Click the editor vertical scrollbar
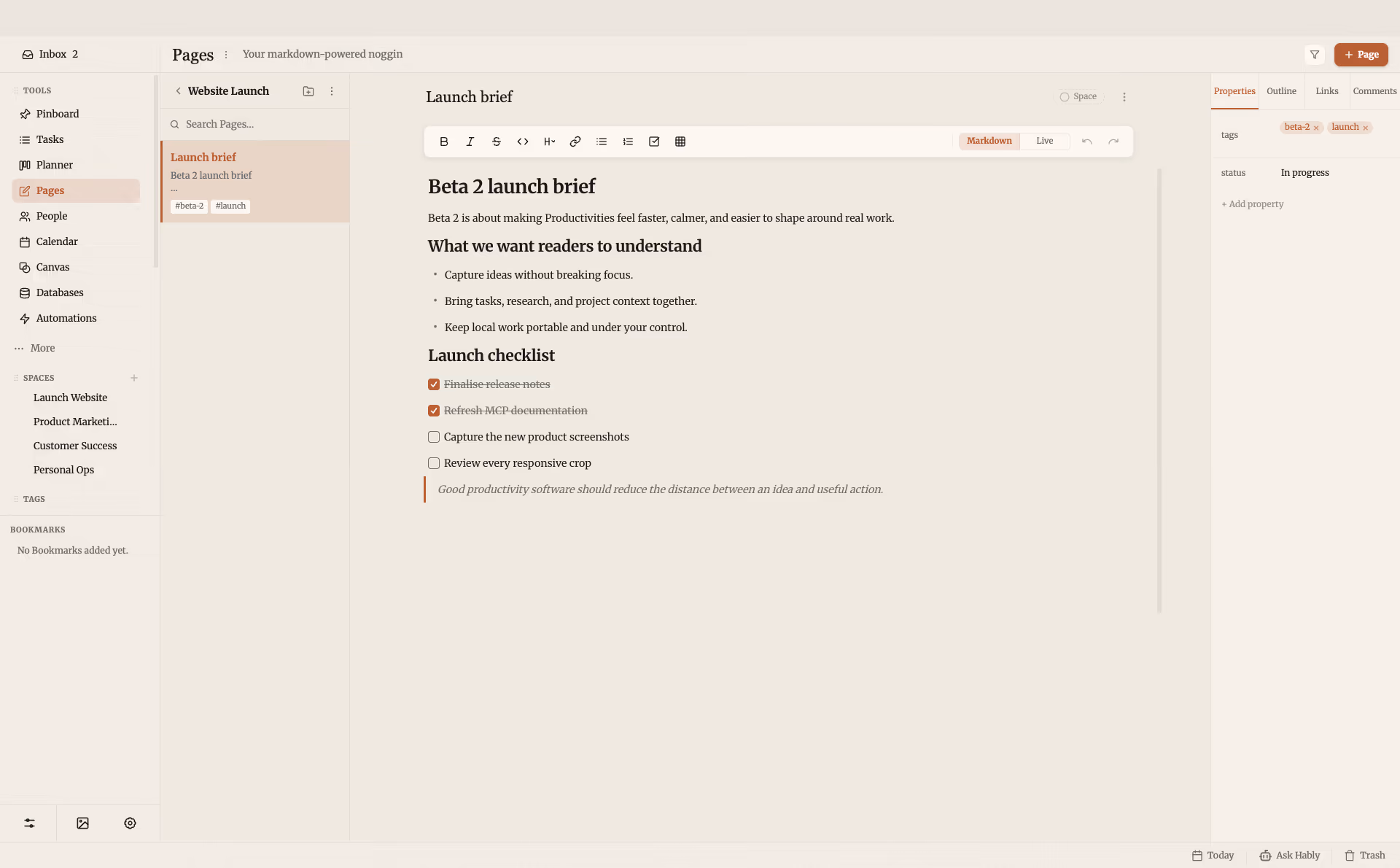This screenshot has height=868, width=1400. 1159,390
